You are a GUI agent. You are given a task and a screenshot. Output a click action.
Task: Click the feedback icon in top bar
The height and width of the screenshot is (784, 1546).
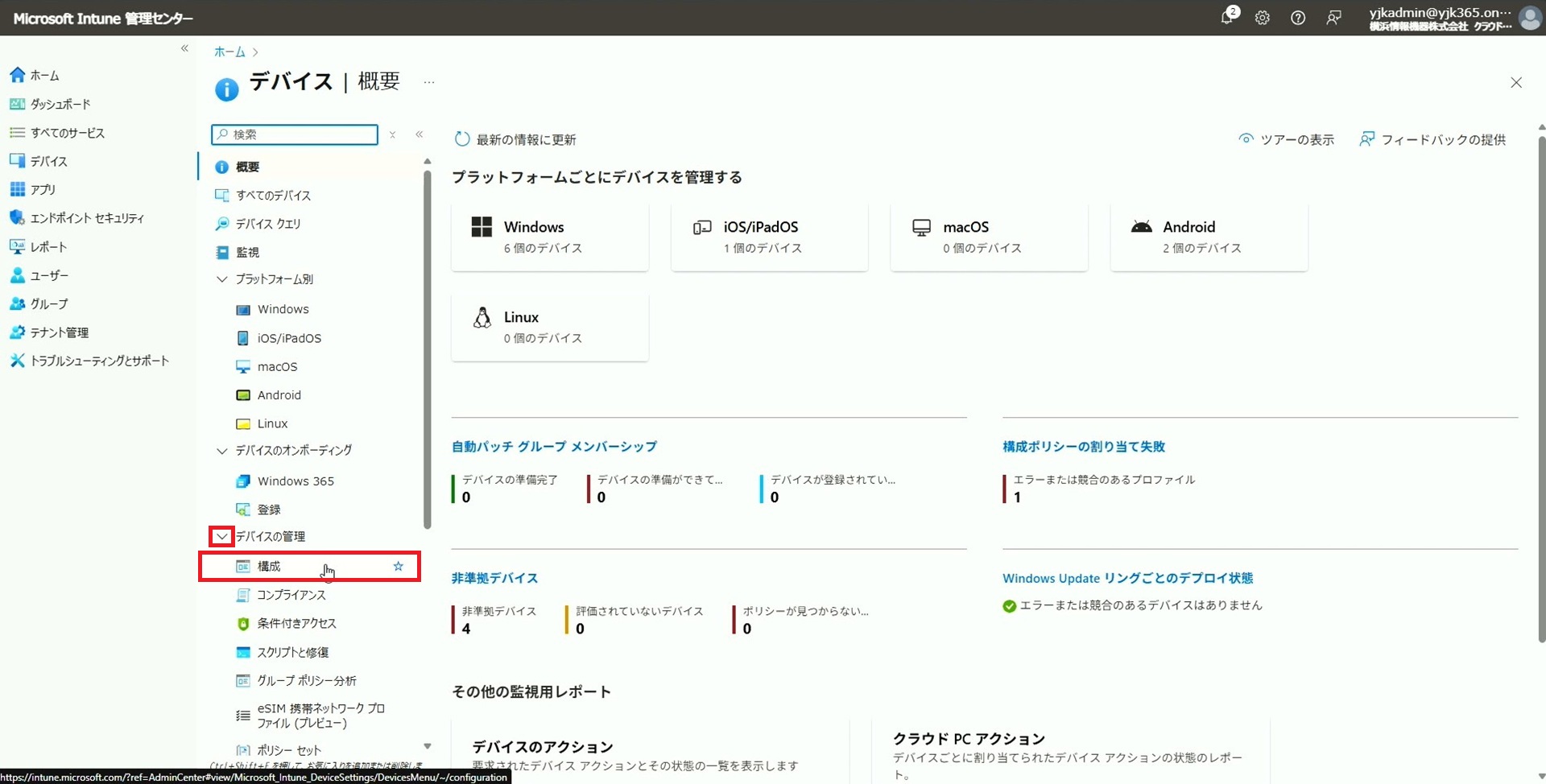[x=1333, y=18]
